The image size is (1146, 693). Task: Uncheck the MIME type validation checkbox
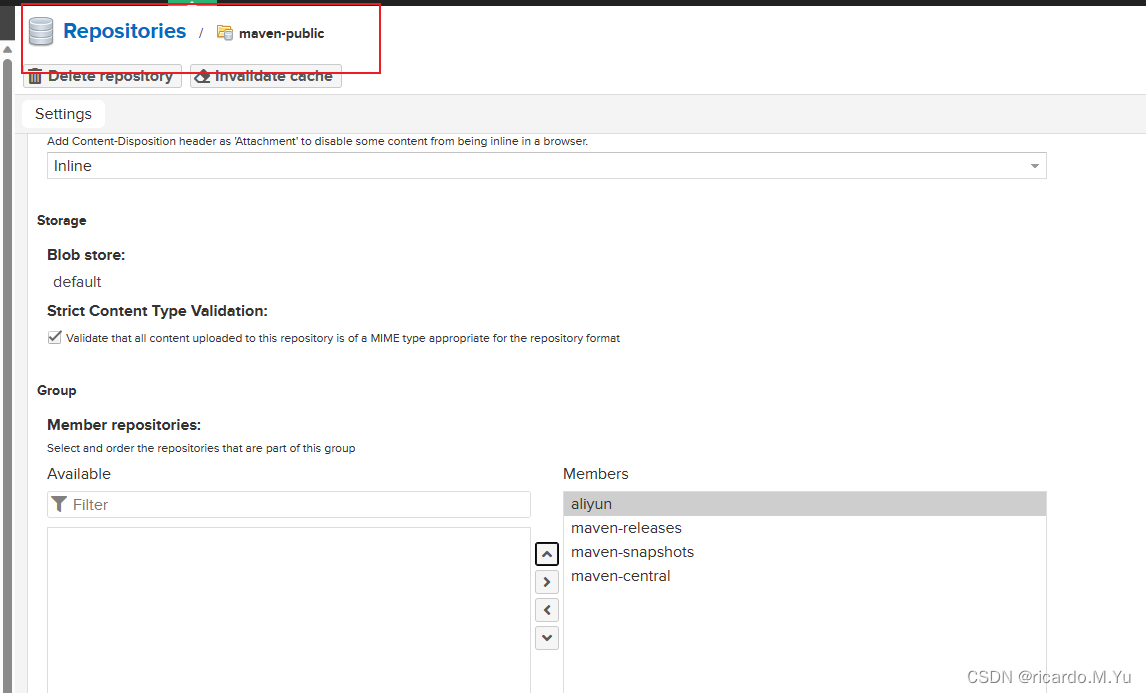(x=54, y=336)
